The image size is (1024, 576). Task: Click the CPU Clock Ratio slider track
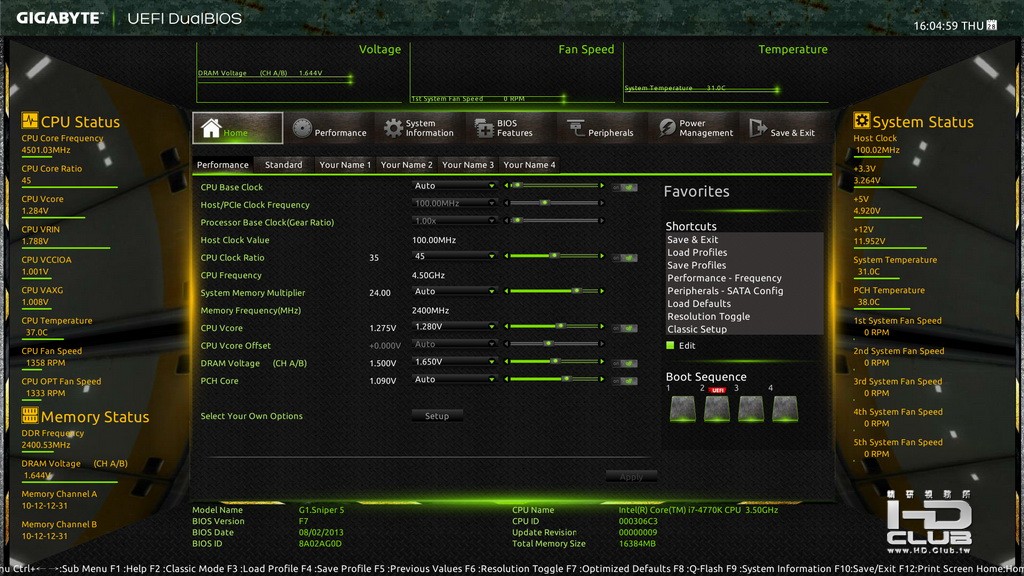click(554, 256)
